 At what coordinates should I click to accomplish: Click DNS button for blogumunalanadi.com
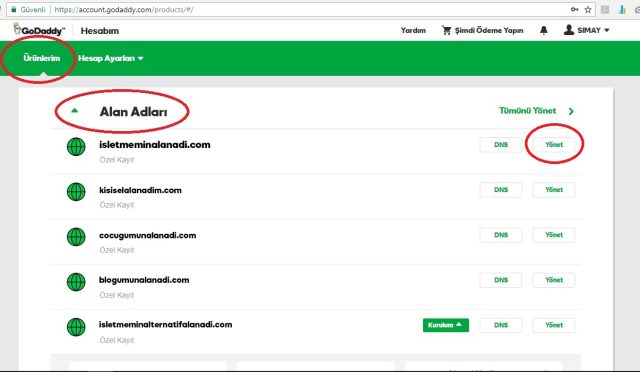tap(501, 280)
